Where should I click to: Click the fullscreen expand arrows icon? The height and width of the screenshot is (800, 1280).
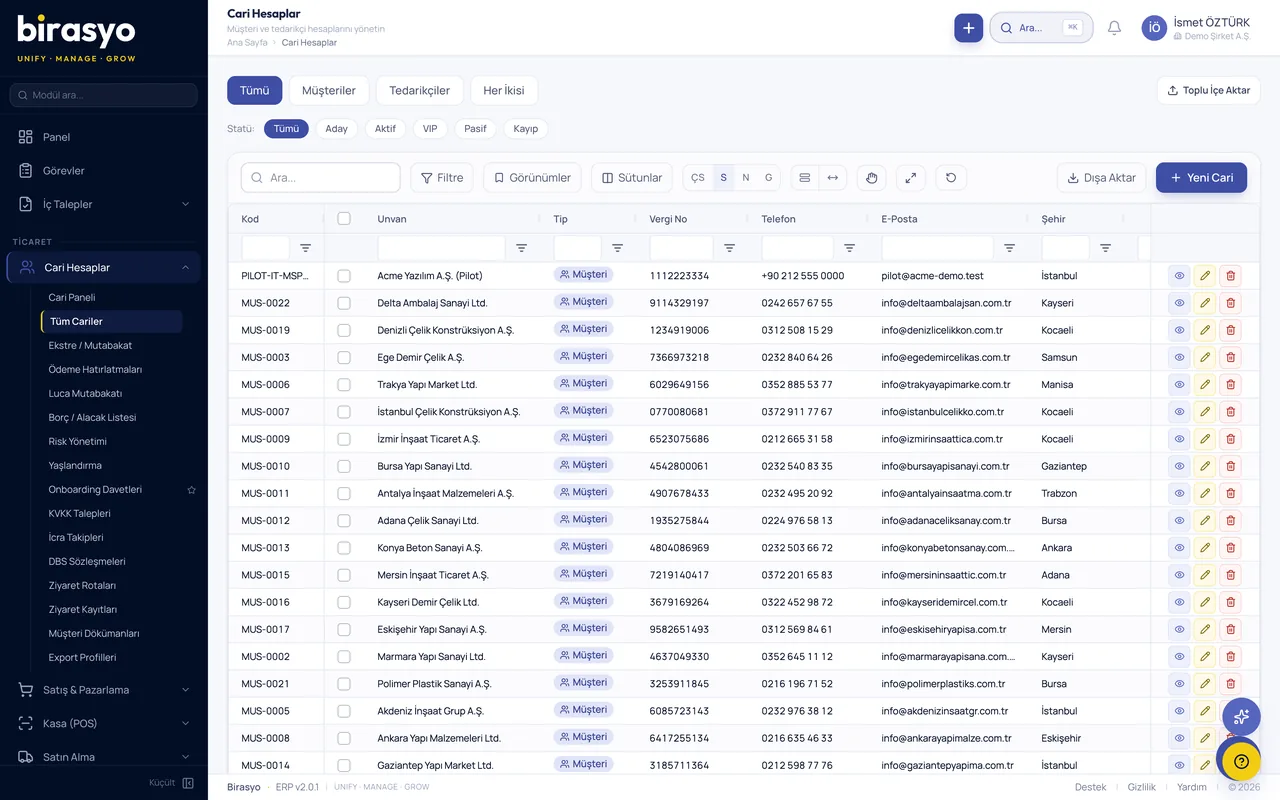coord(911,178)
